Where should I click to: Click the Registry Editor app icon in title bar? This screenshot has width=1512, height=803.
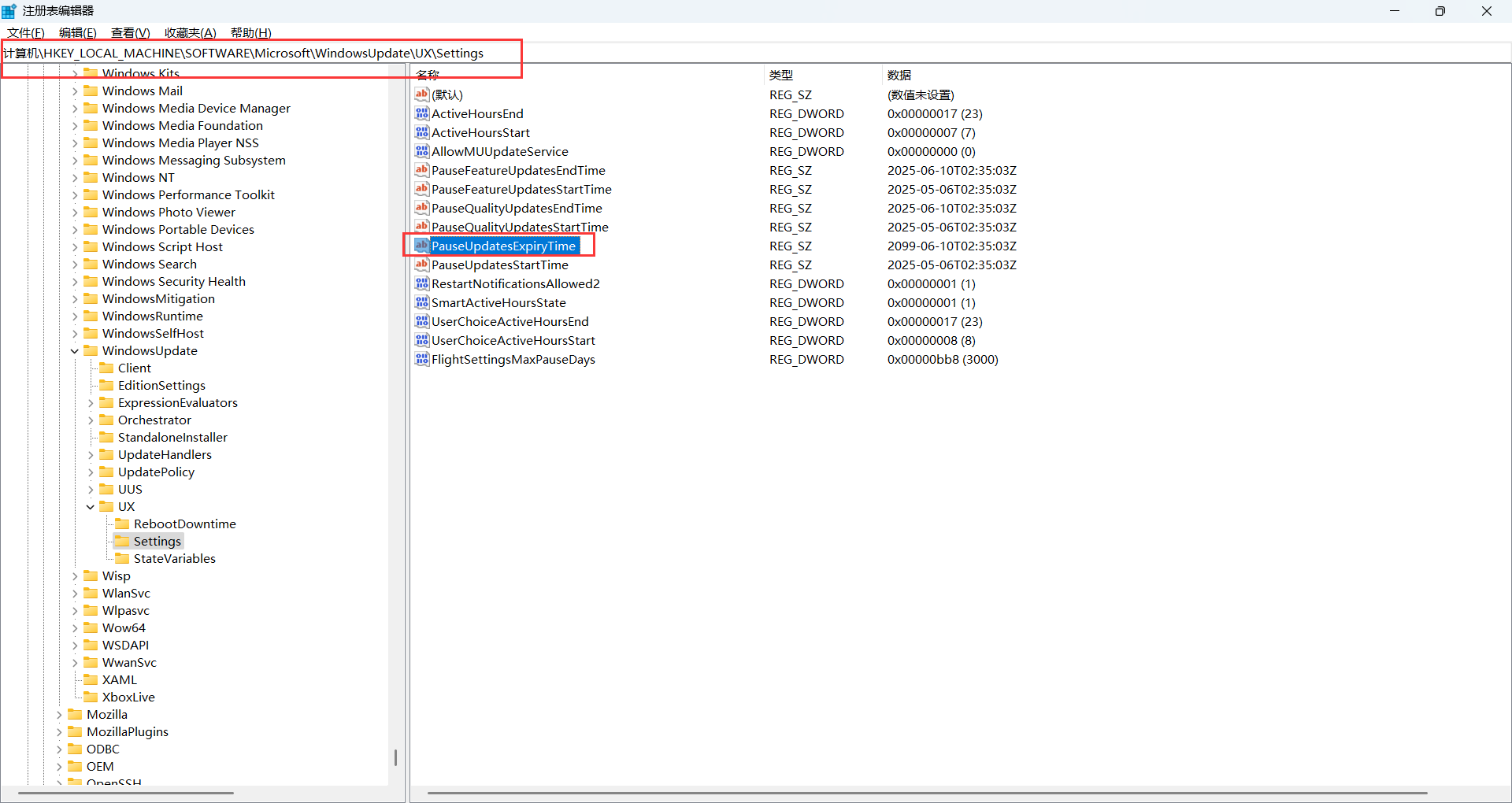tap(9, 11)
